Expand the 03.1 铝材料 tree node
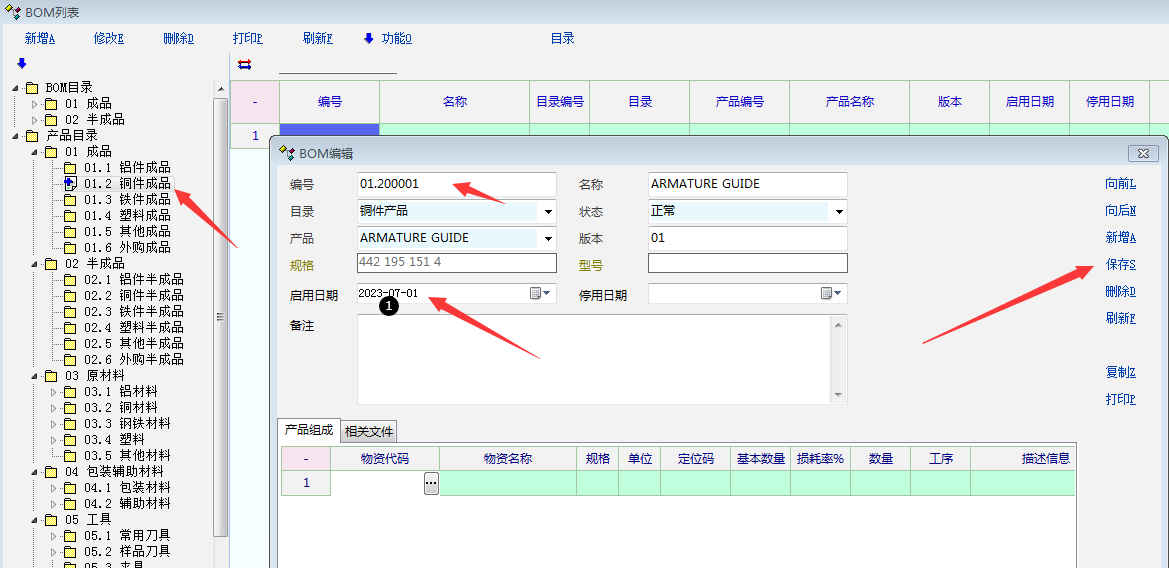Viewport: 1169px width, 568px height. click(x=52, y=392)
